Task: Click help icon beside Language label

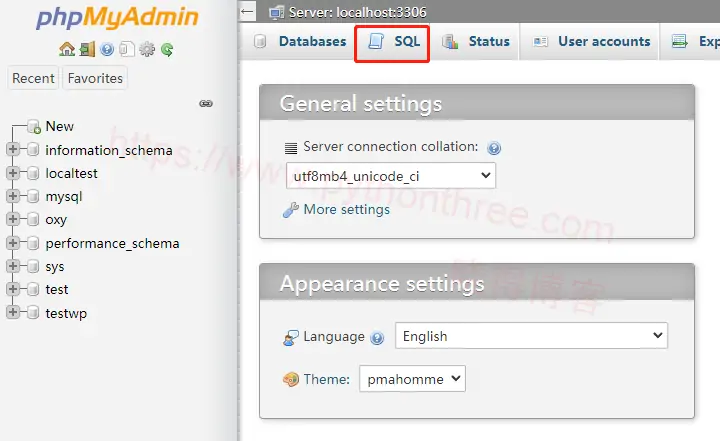Action: click(x=377, y=338)
